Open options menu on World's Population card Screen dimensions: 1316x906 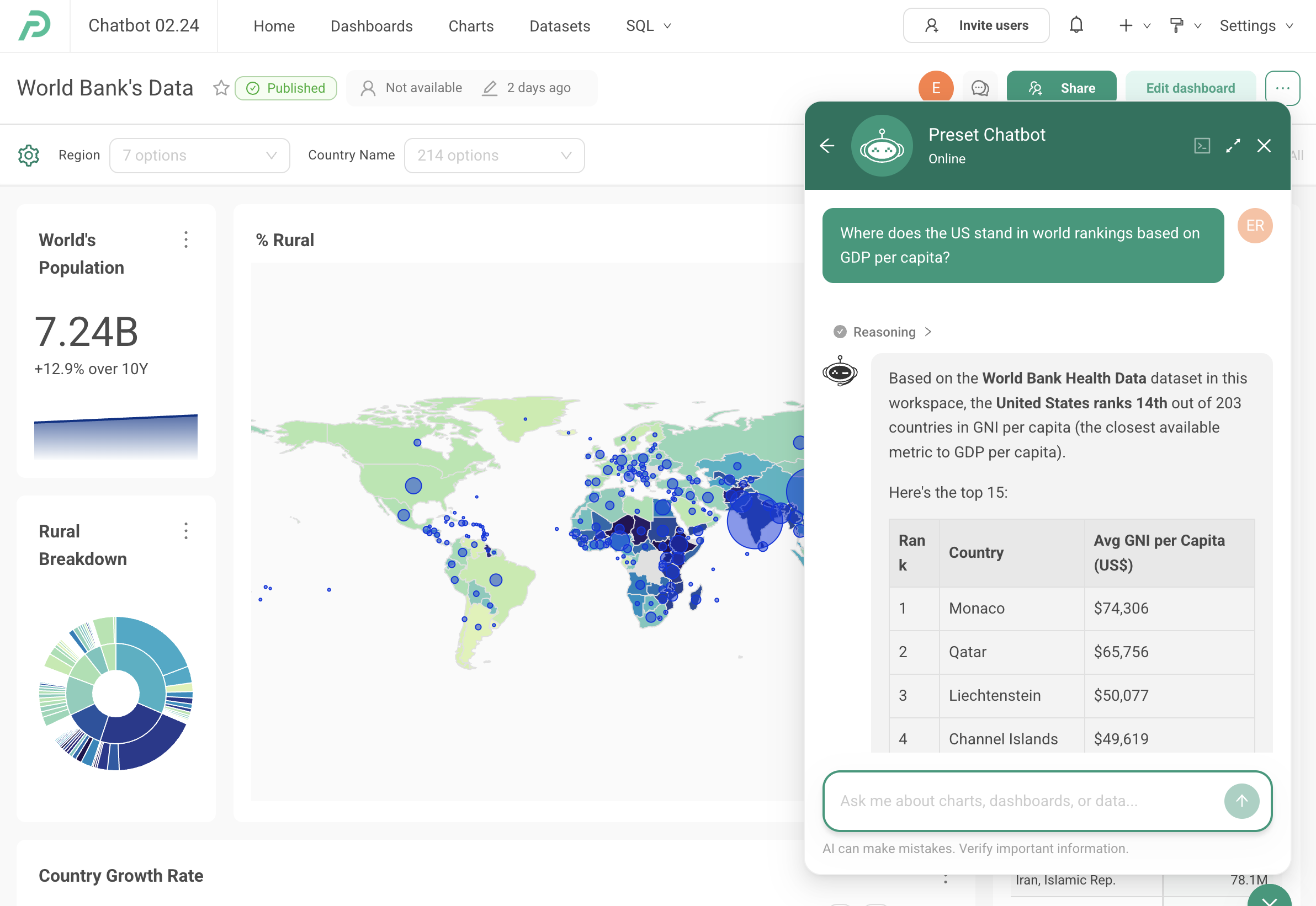pos(186,239)
